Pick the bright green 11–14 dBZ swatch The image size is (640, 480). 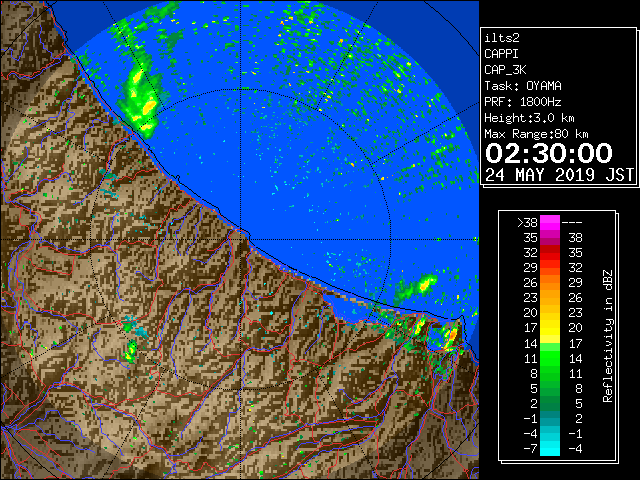point(550,358)
